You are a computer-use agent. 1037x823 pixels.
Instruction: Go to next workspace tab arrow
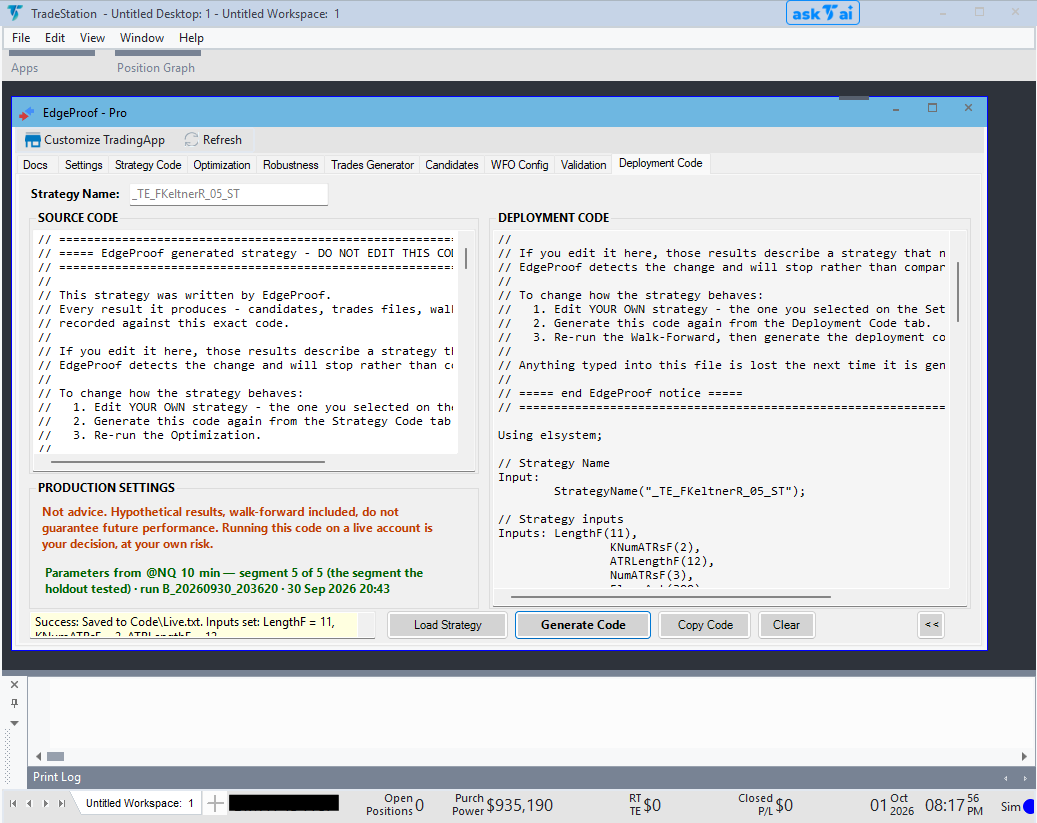click(x=46, y=803)
